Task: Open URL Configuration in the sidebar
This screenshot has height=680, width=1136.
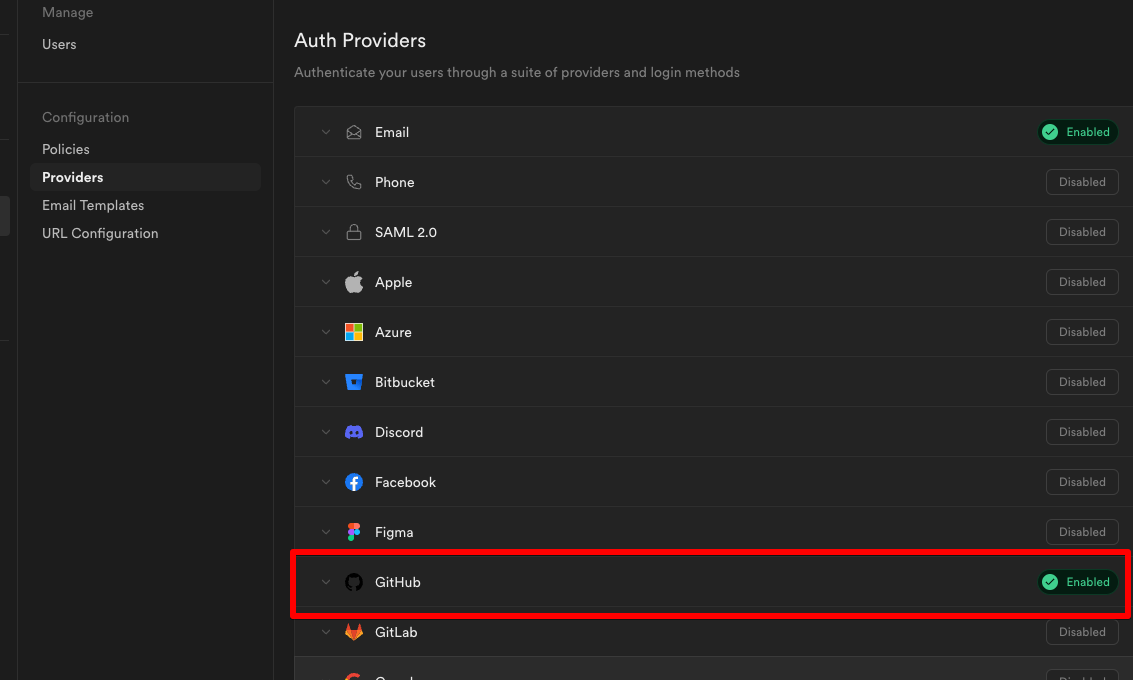Action: click(x=100, y=233)
